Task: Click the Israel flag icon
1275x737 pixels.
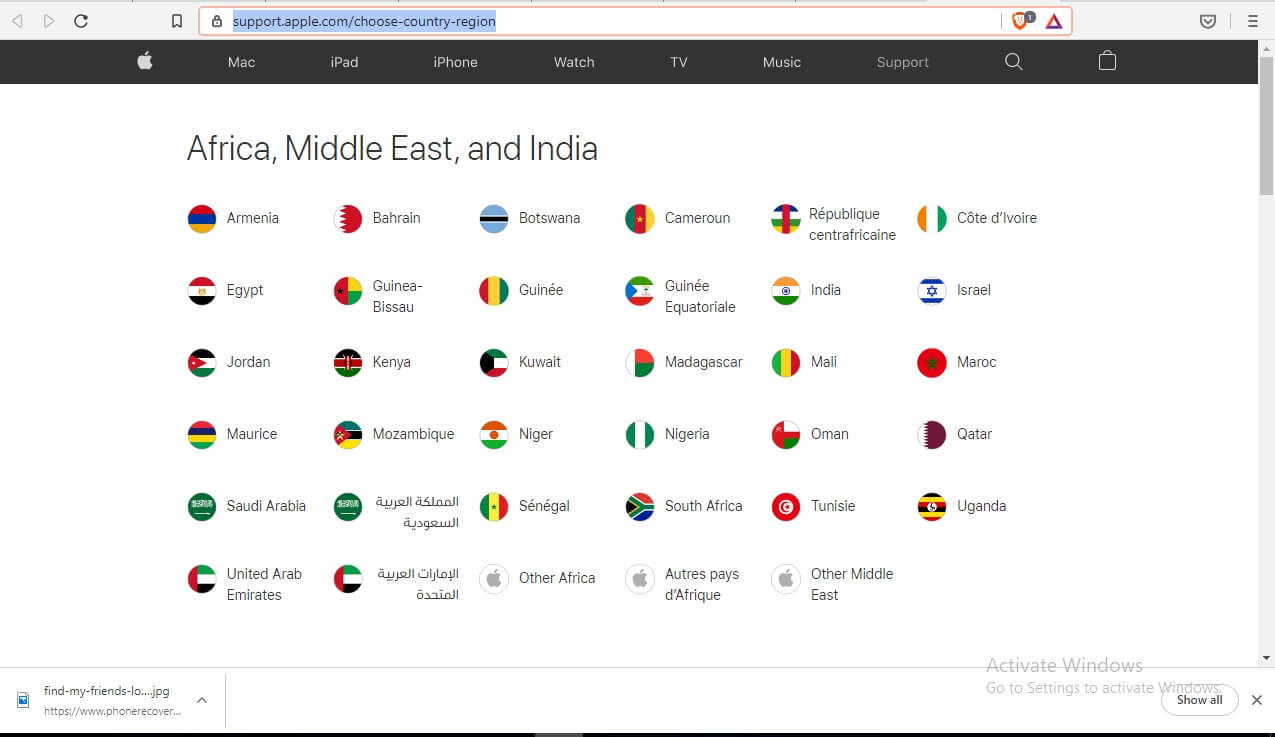Action: click(932, 290)
